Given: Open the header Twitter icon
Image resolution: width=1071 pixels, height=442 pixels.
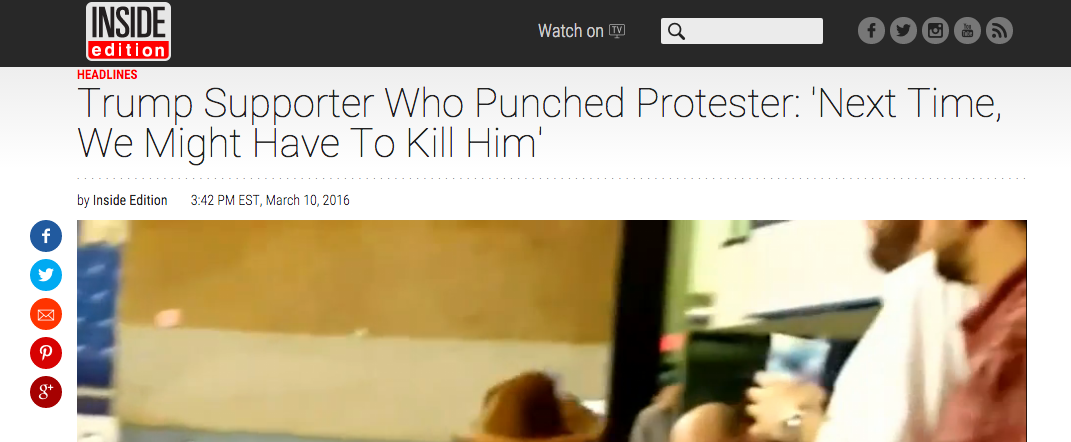Looking at the screenshot, I should click(904, 31).
